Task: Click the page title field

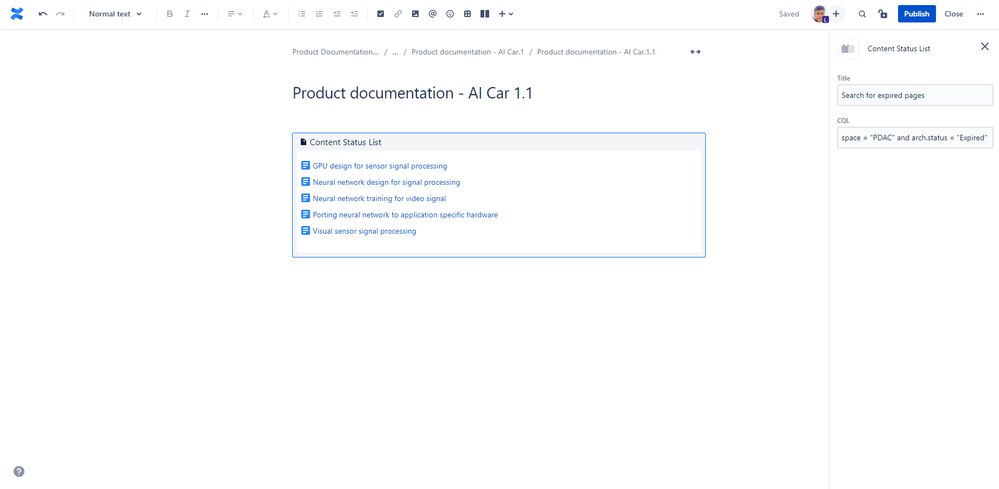Action: click(412, 93)
